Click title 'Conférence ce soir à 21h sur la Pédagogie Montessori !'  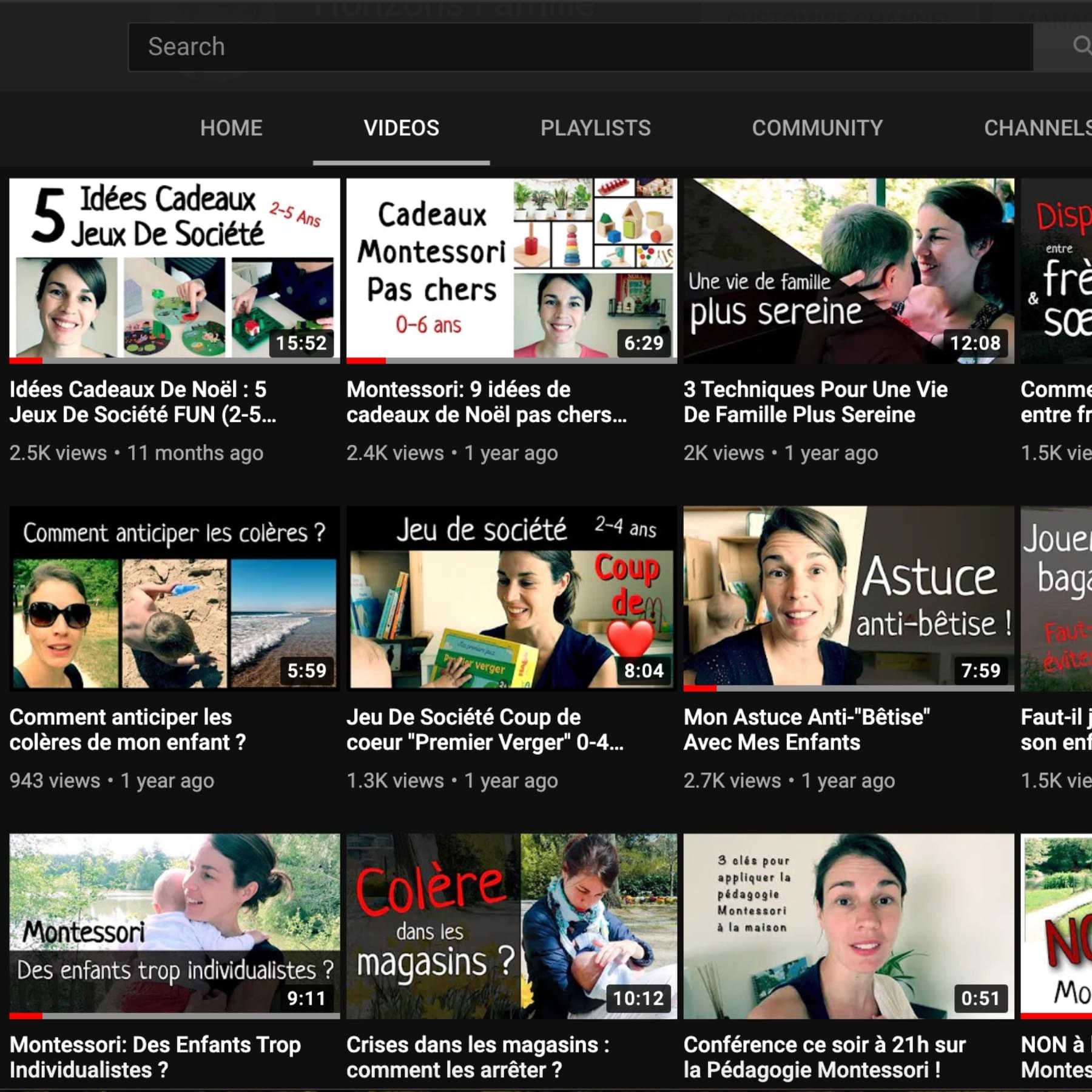(x=825, y=1057)
